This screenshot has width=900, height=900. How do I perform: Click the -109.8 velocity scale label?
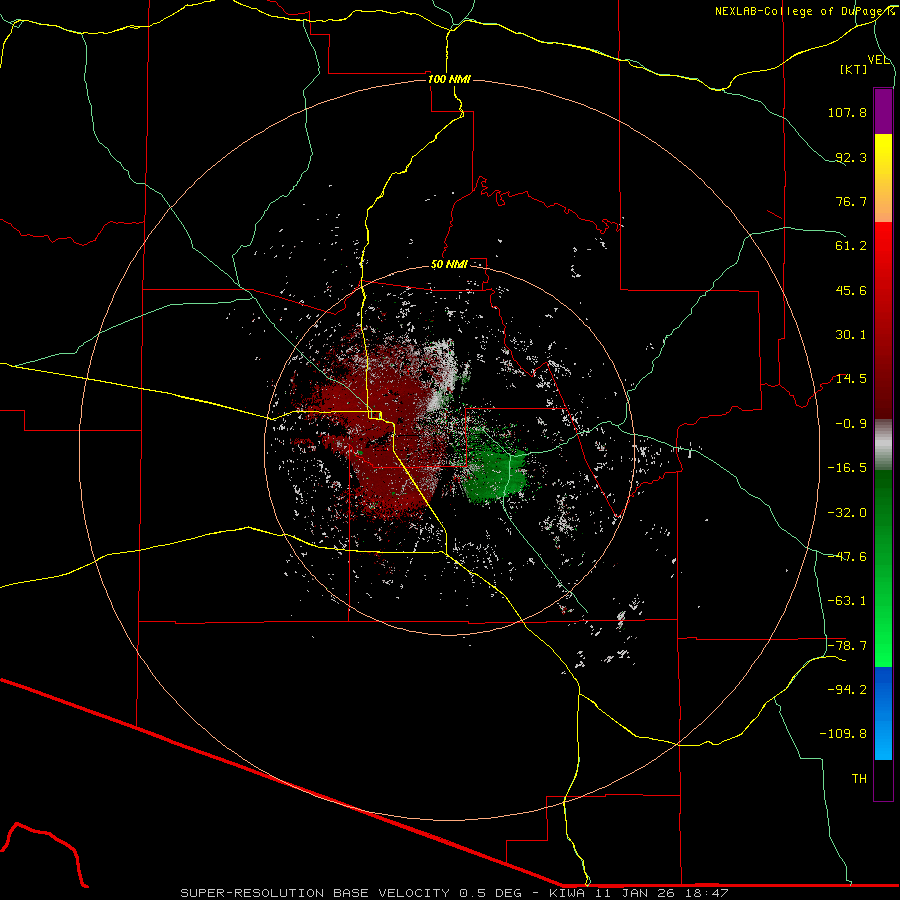click(x=843, y=734)
